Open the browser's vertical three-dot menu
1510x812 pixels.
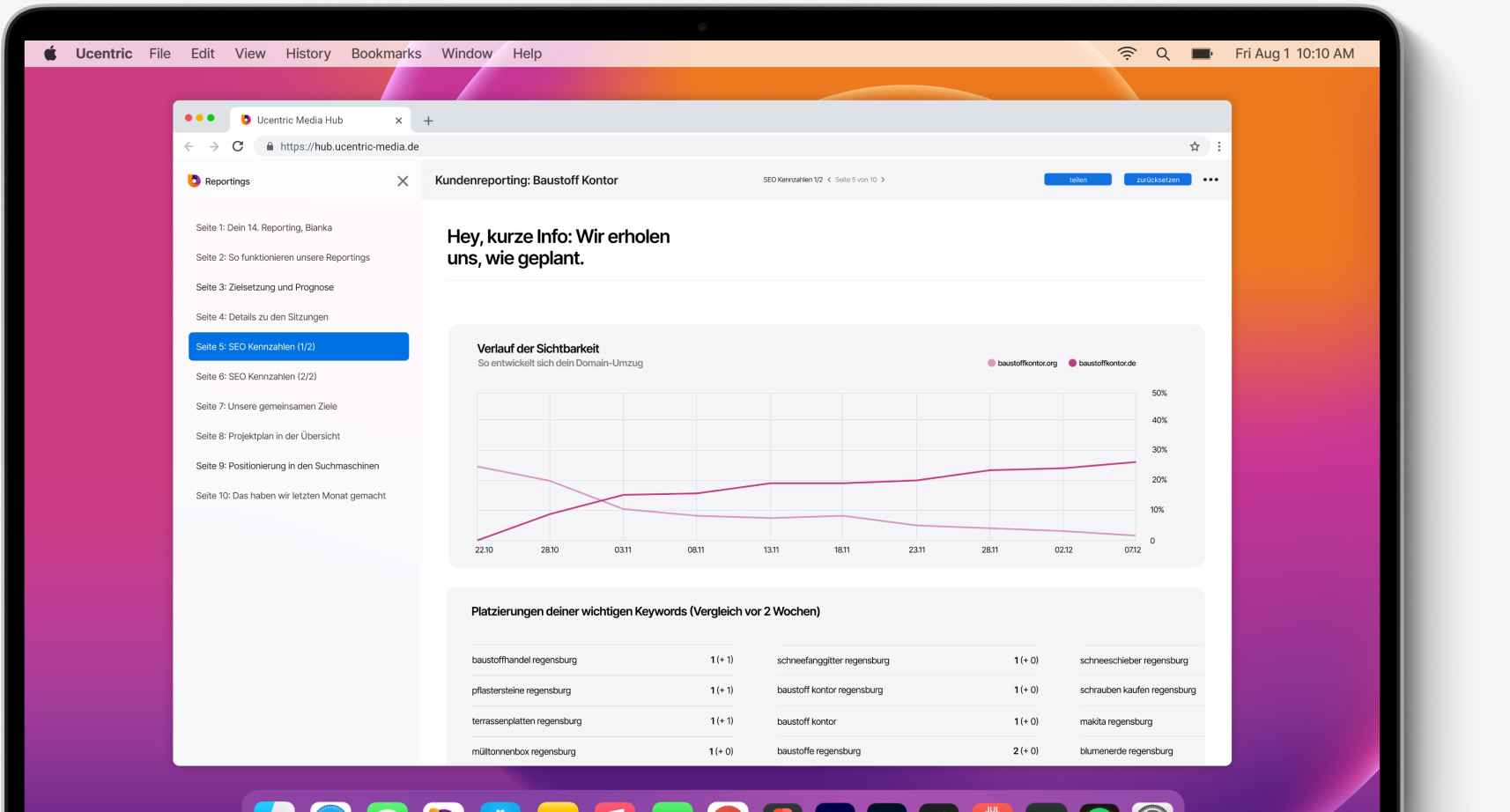[1219, 146]
